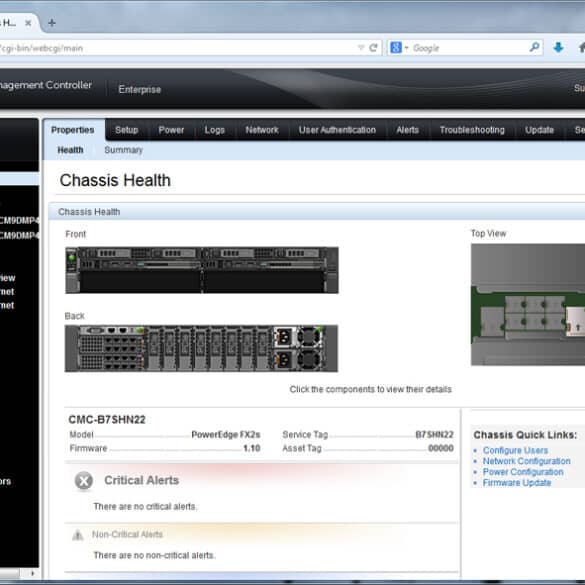Open the Configure Users quick link
The width and height of the screenshot is (585, 585).
[515, 450]
